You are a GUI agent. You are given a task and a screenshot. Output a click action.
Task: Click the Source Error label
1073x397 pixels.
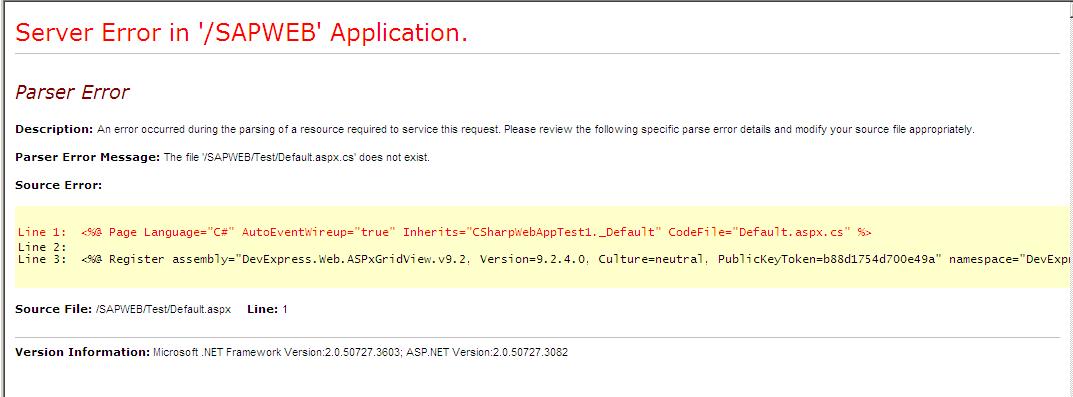point(58,185)
